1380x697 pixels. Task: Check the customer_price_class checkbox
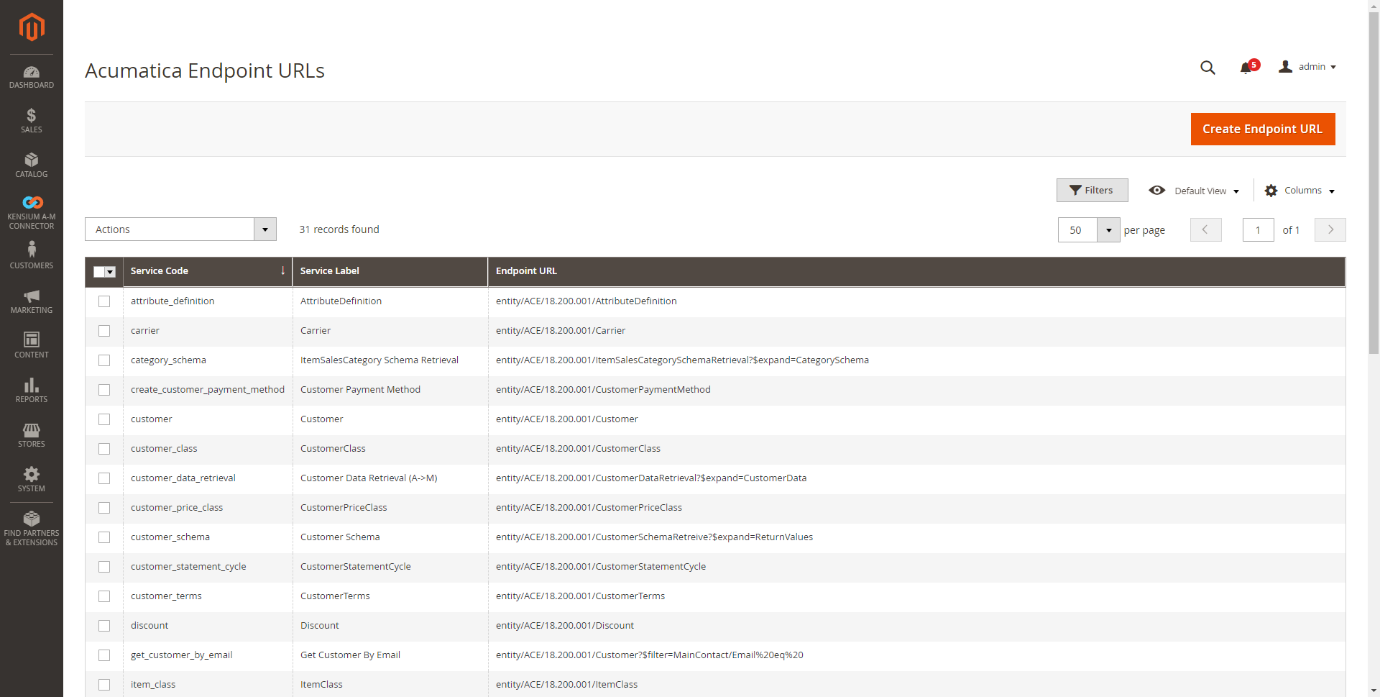[x=104, y=508]
